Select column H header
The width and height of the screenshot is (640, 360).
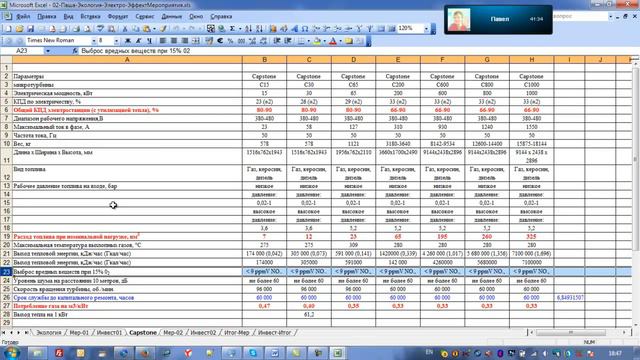(x=531, y=60)
